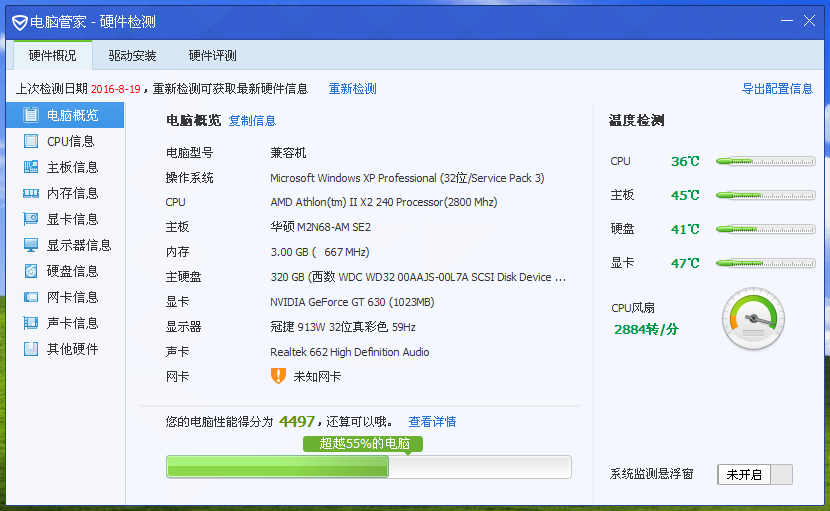Select the 冠捷 913W display text
Screen dimensions: 830x511
(x=342, y=327)
